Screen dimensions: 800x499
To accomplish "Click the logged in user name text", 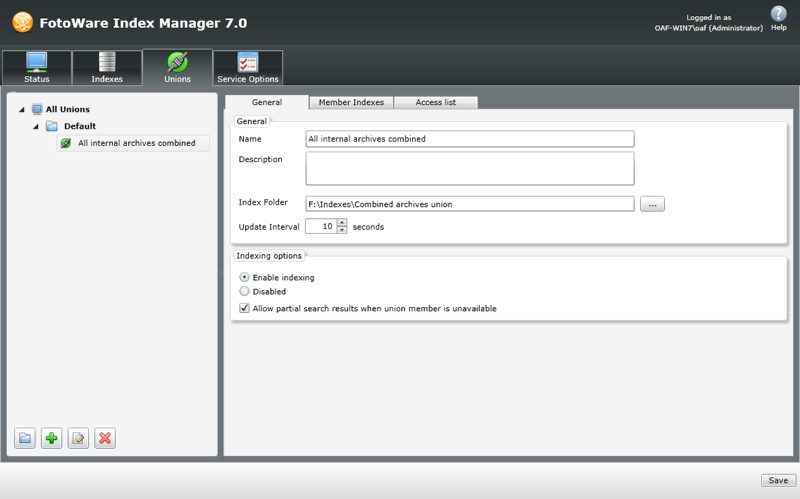I will point(709,28).
